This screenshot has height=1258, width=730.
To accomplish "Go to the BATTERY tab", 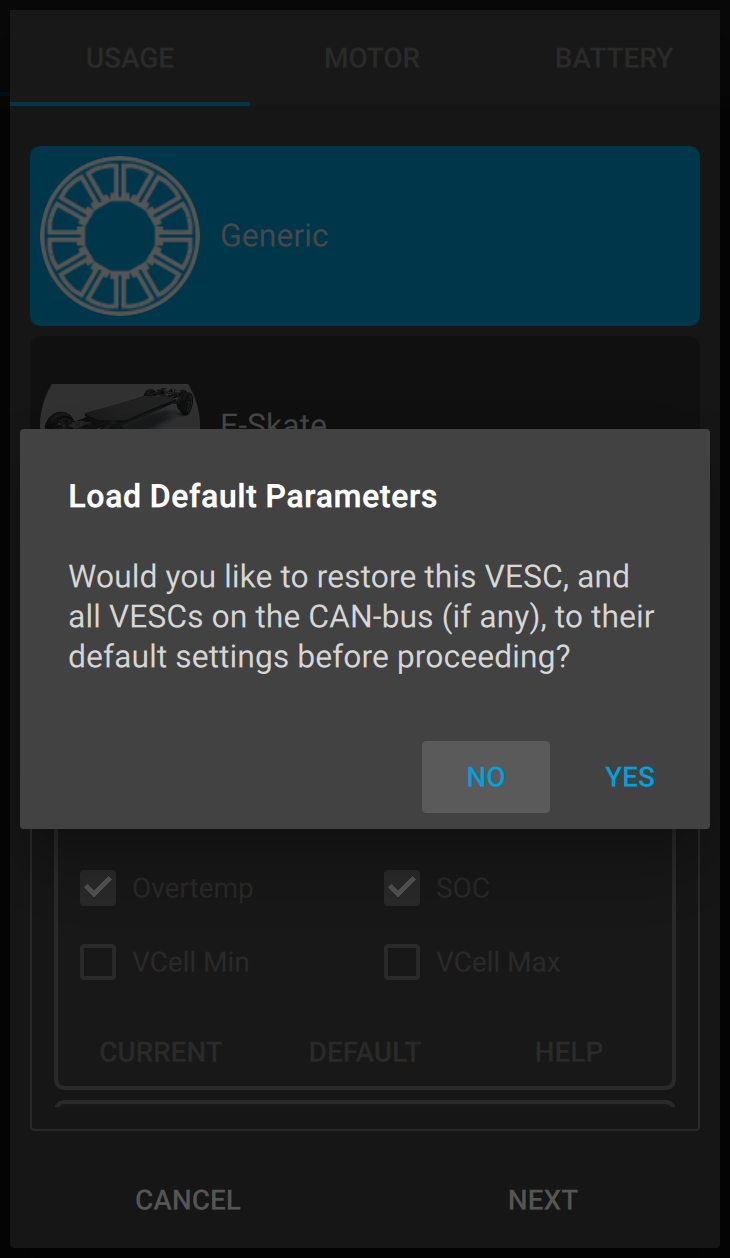I will coord(613,58).
